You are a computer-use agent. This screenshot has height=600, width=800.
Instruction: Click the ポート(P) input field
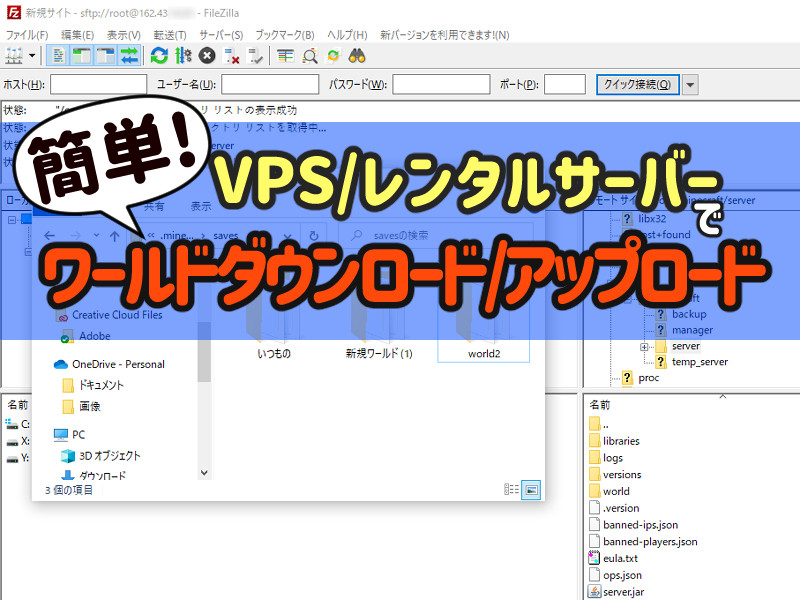tap(565, 85)
